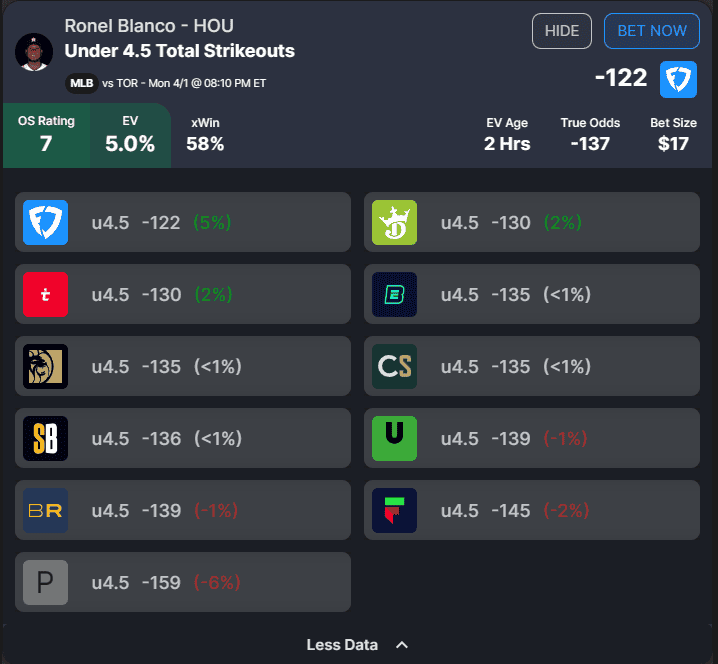Click the chevron arrow next to Less Data
This screenshot has width=718, height=664.
coord(402,645)
